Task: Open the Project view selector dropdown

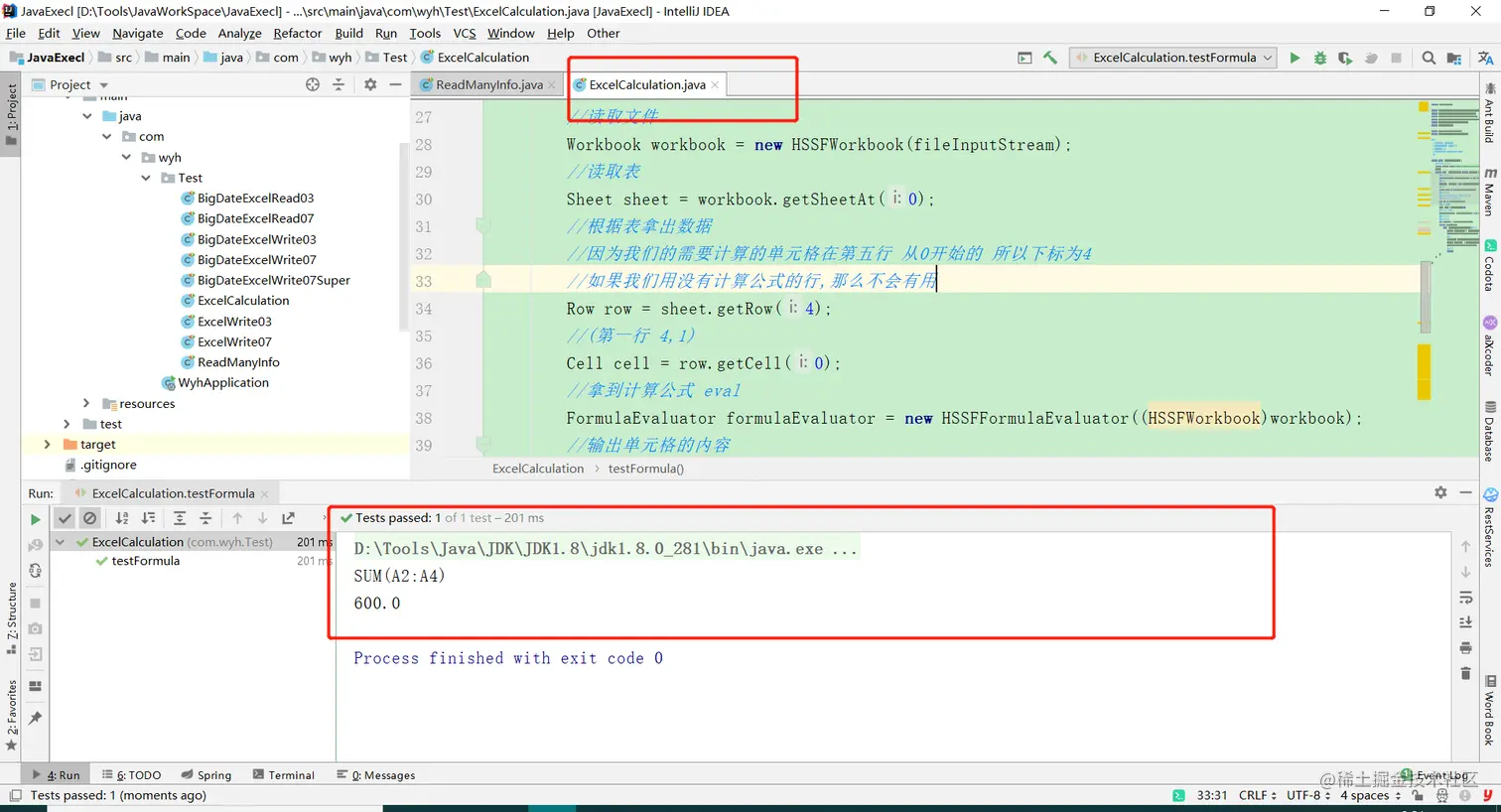Action: pyautogui.click(x=69, y=84)
